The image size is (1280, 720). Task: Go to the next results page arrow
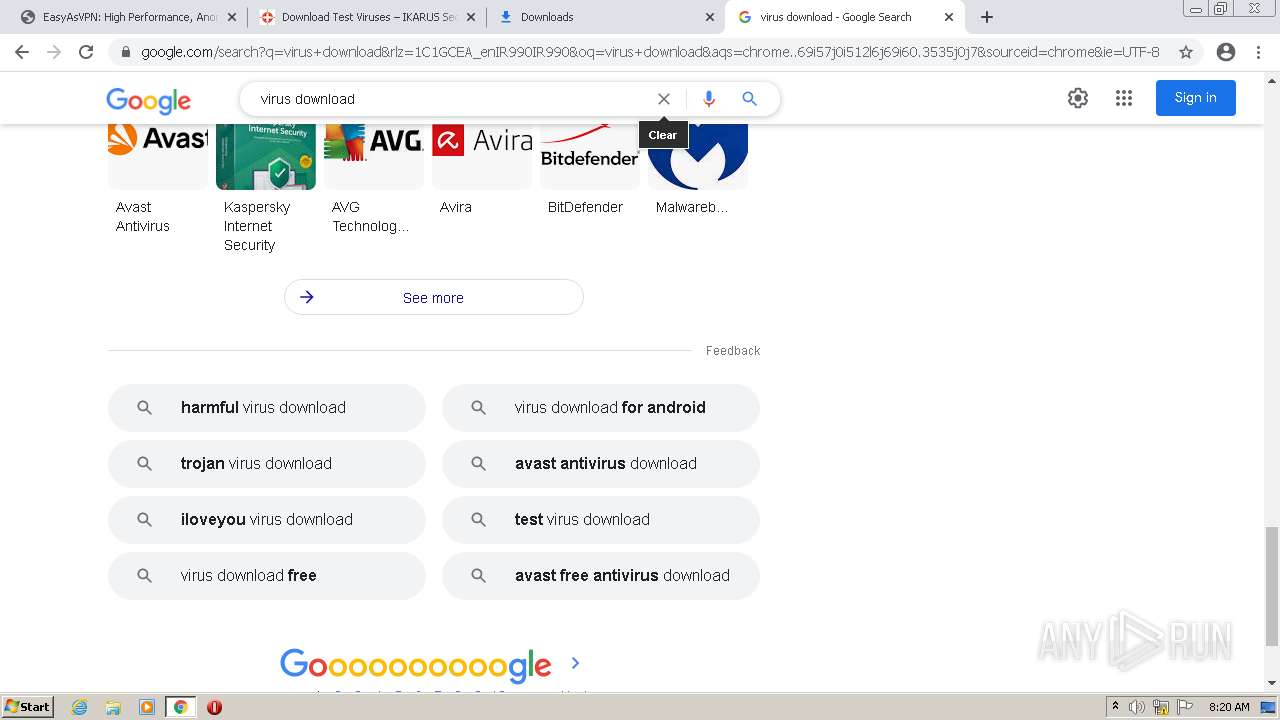click(x=575, y=663)
